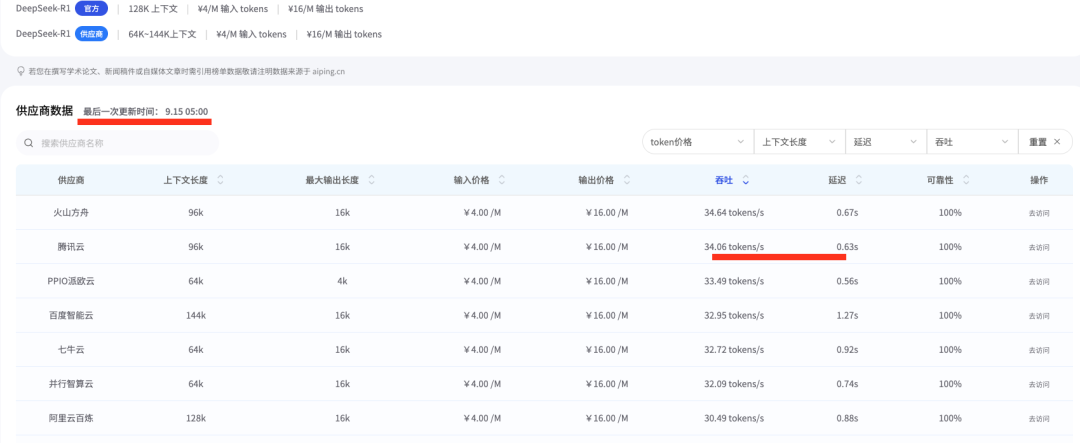This screenshot has height=443, width=1080.
Task: Sort by 延迟 column arrows
Action: coord(859,180)
